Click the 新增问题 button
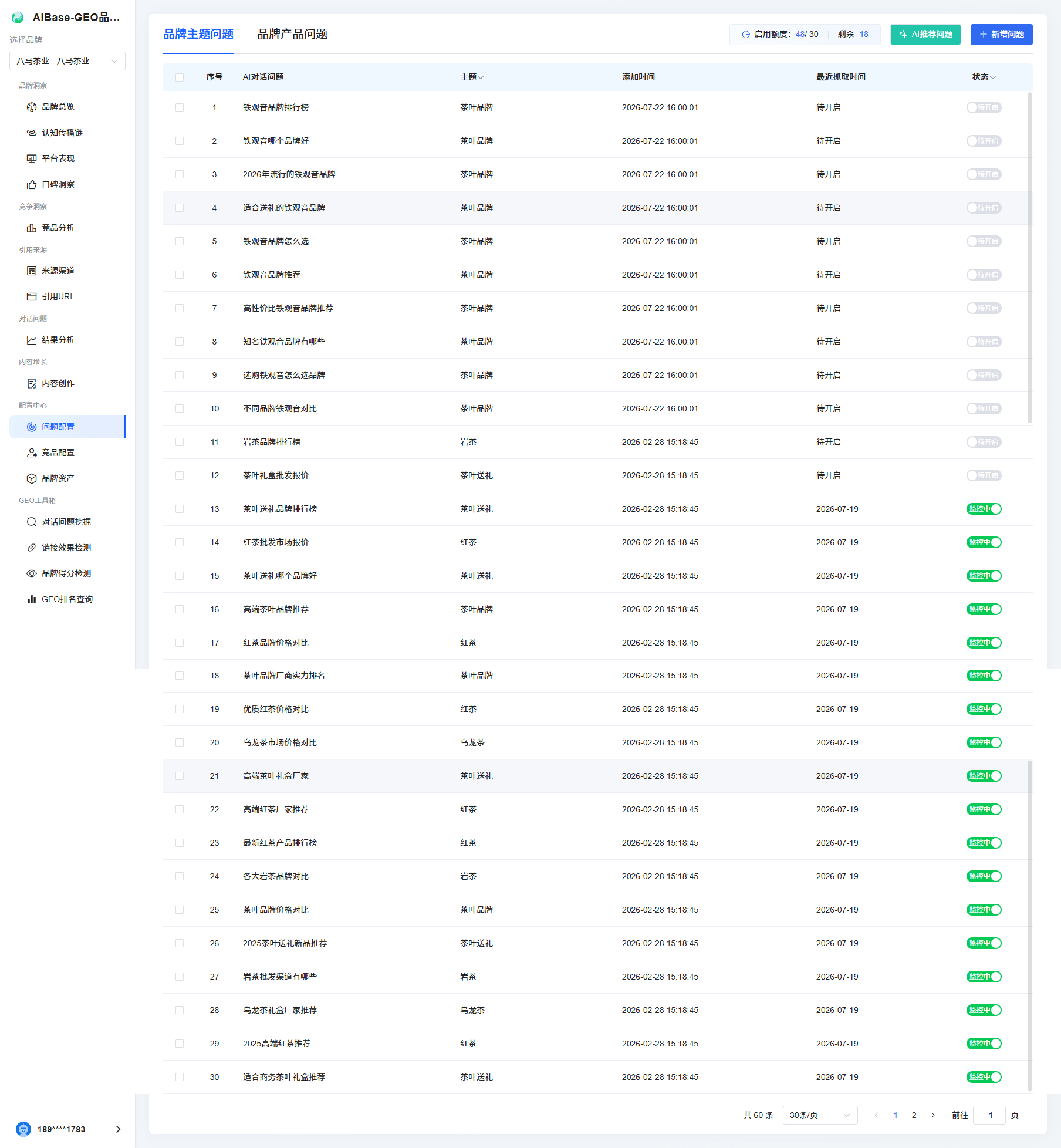This screenshot has height=1148, width=1061. tap(1001, 35)
